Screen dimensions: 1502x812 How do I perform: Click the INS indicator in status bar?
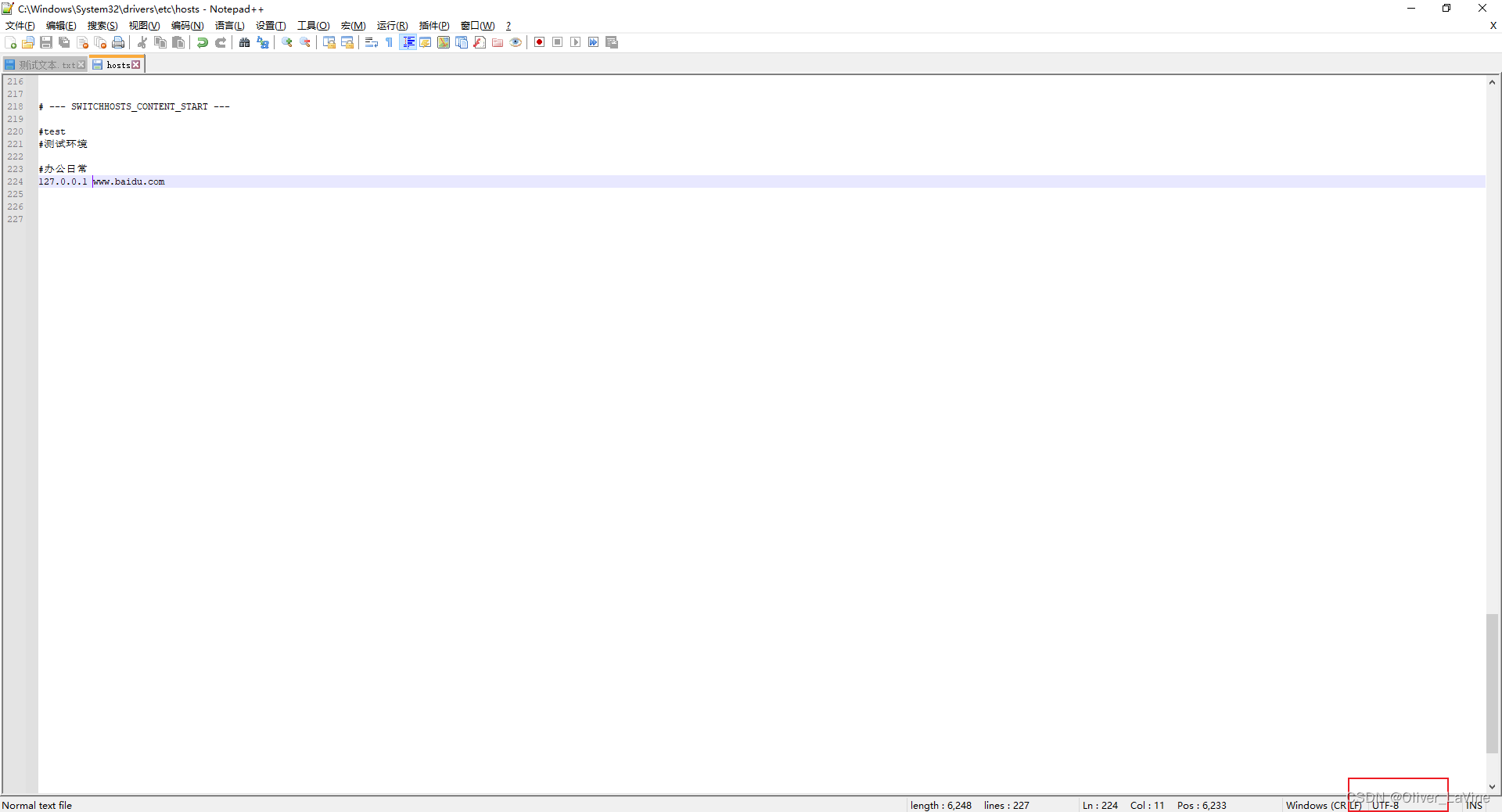[x=1474, y=805]
